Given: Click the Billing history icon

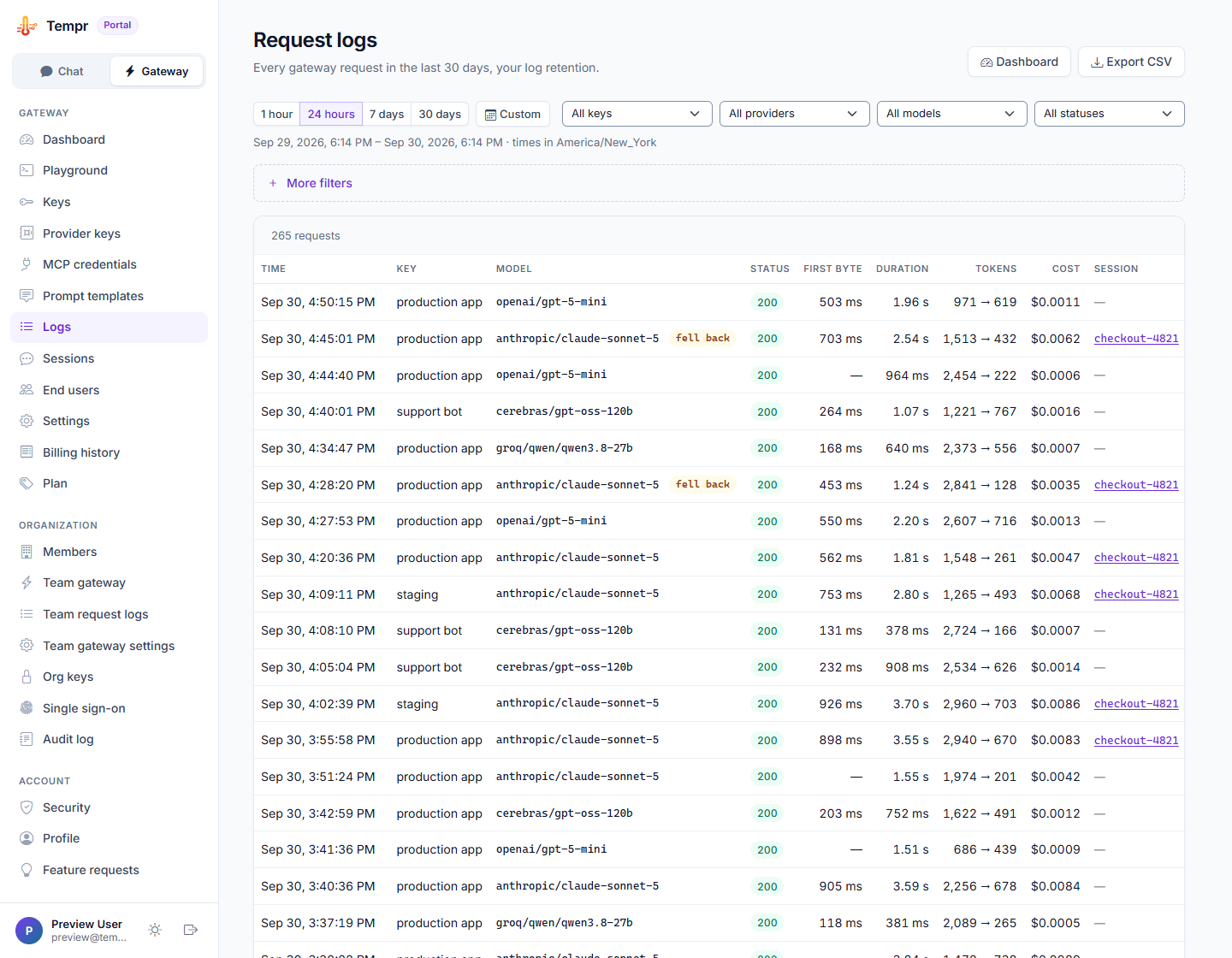Looking at the screenshot, I should click(x=27, y=452).
